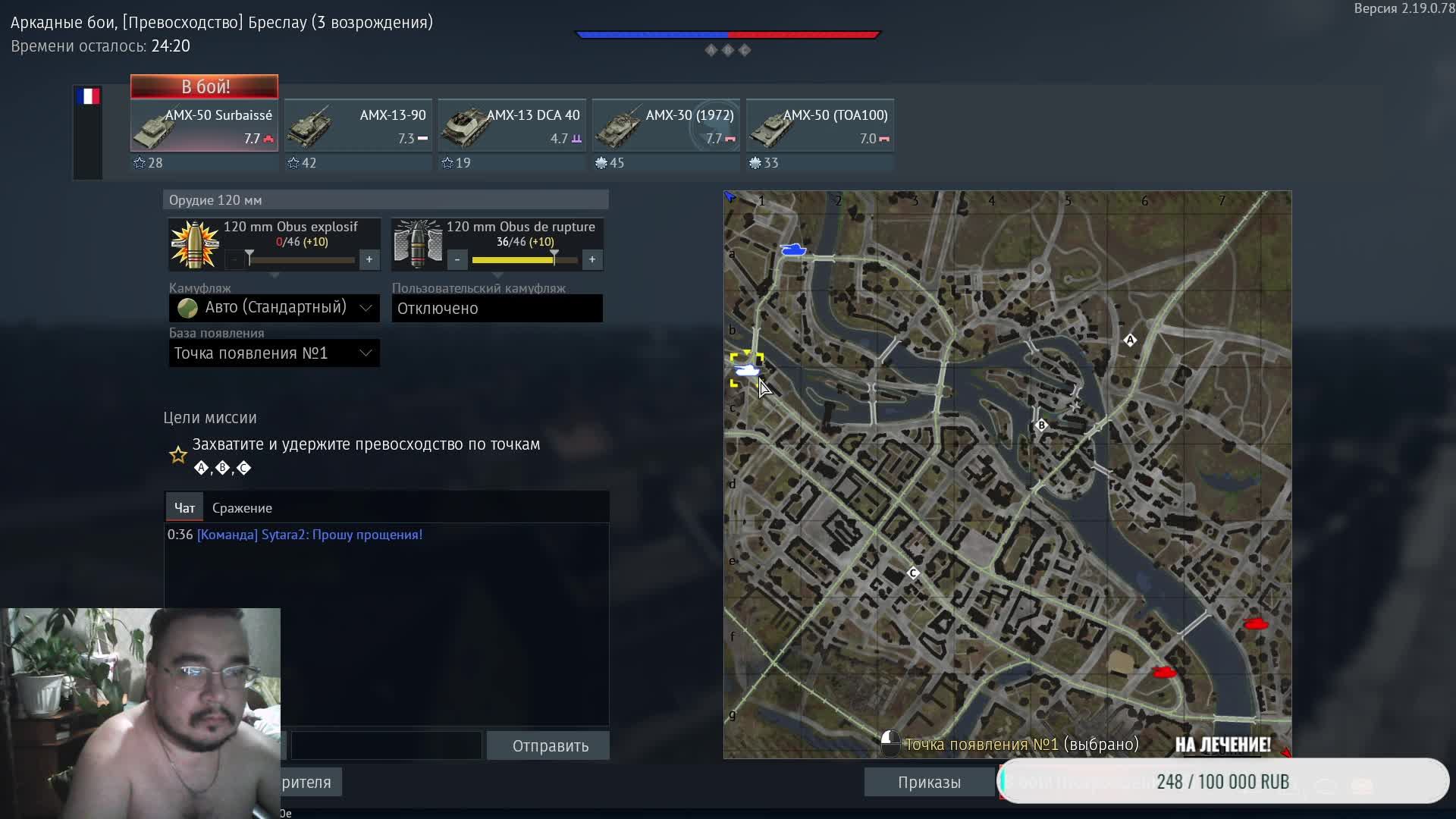
Task: Open the Камуфляж Авто (Стандартный) dropdown
Action: coord(274,308)
